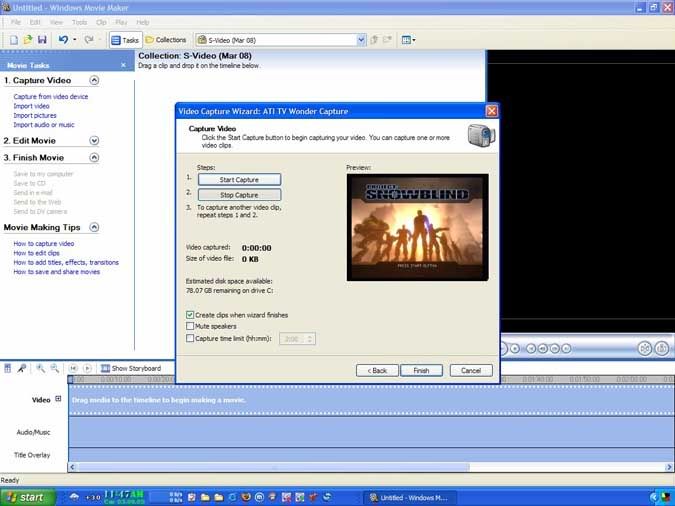Enable the Capture time limit checkbox
Screen dimensions: 675x506
(191, 338)
